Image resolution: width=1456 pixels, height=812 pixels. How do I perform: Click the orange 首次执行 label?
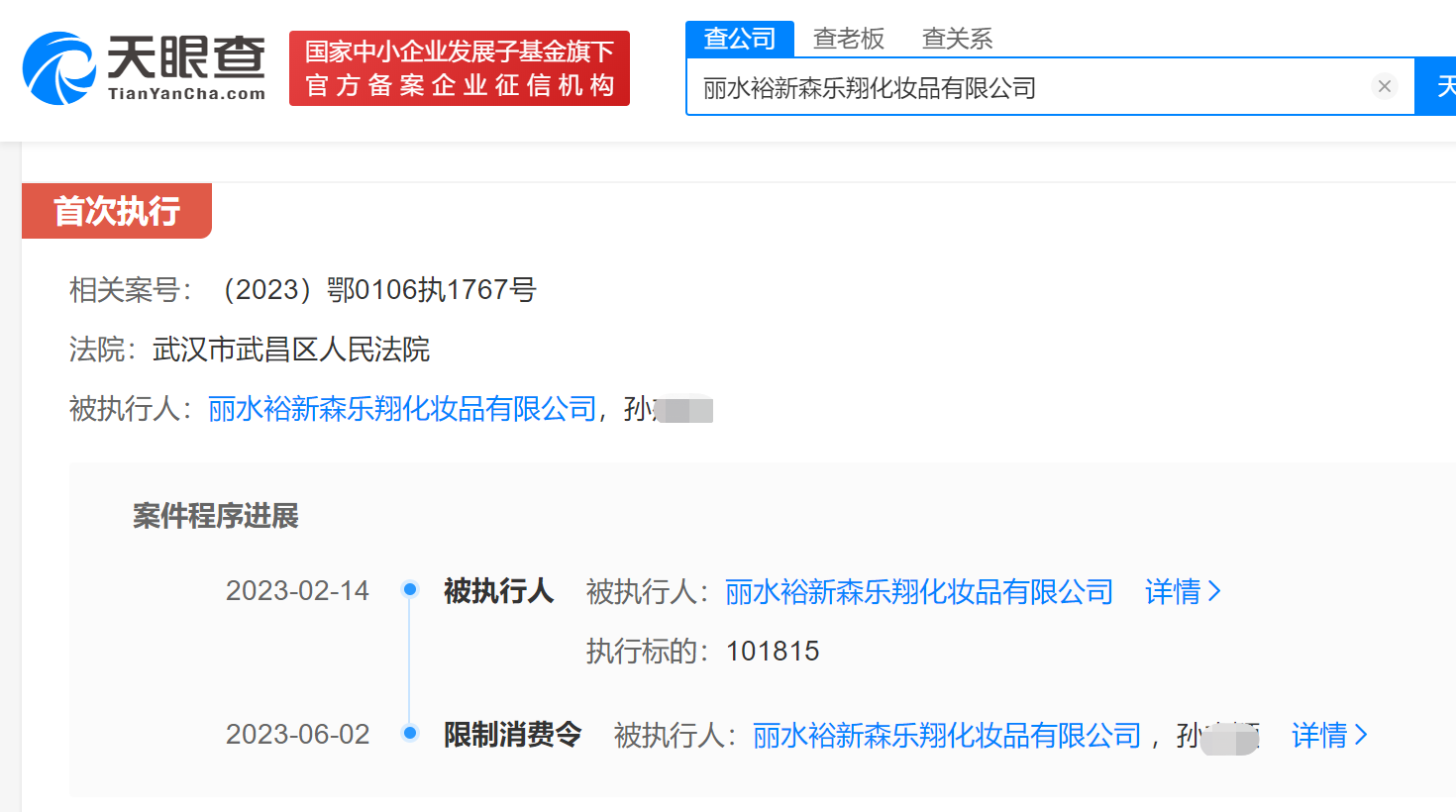(x=116, y=210)
